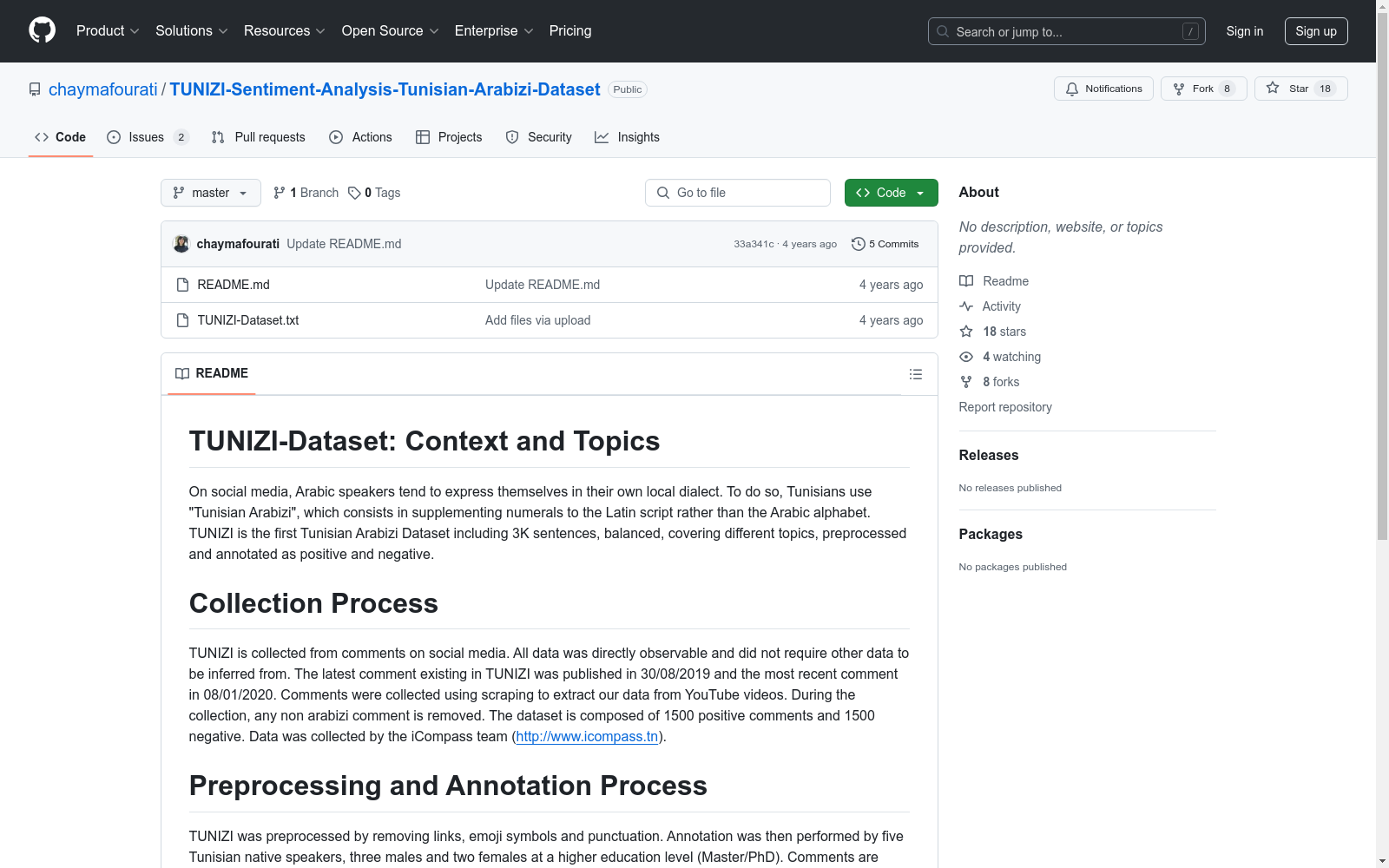This screenshot has height=868, width=1389.
Task: Open the master branch selector dropdown
Action: [x=211, y=193]
